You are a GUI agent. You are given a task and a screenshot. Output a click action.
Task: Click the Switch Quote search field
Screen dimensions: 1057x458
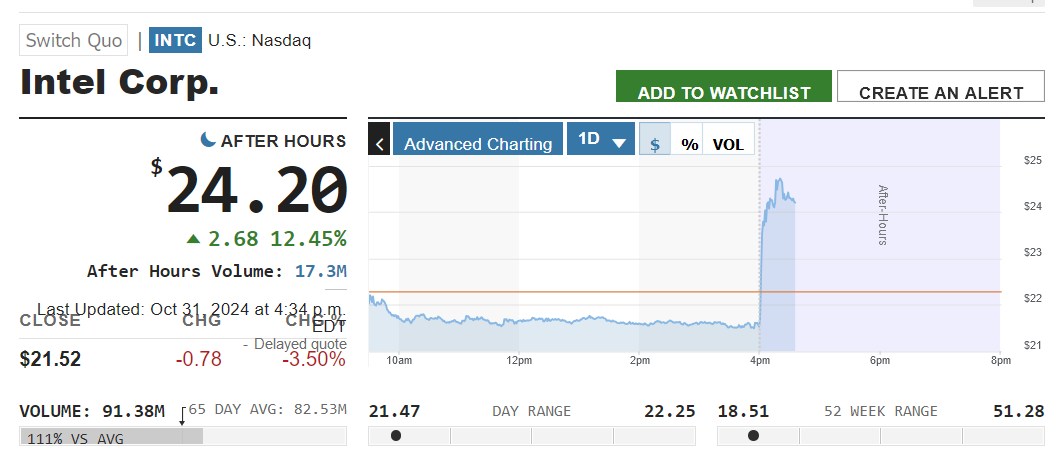pos(74,40)
